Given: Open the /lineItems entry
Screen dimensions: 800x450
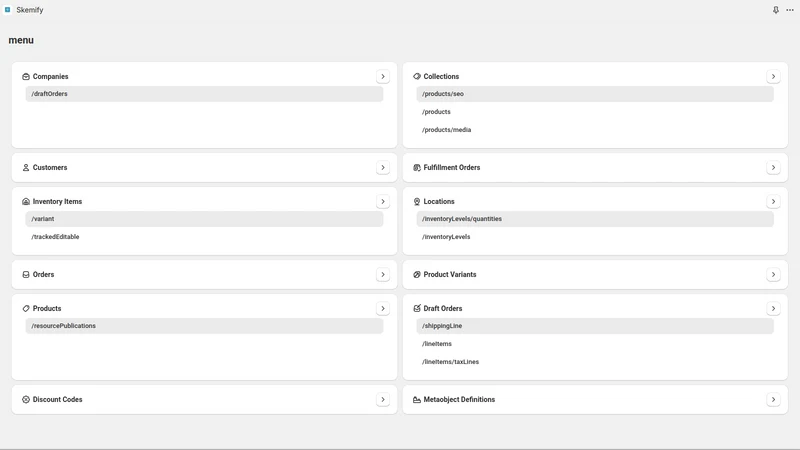Looking at the screenshot, I should (595, 344).
